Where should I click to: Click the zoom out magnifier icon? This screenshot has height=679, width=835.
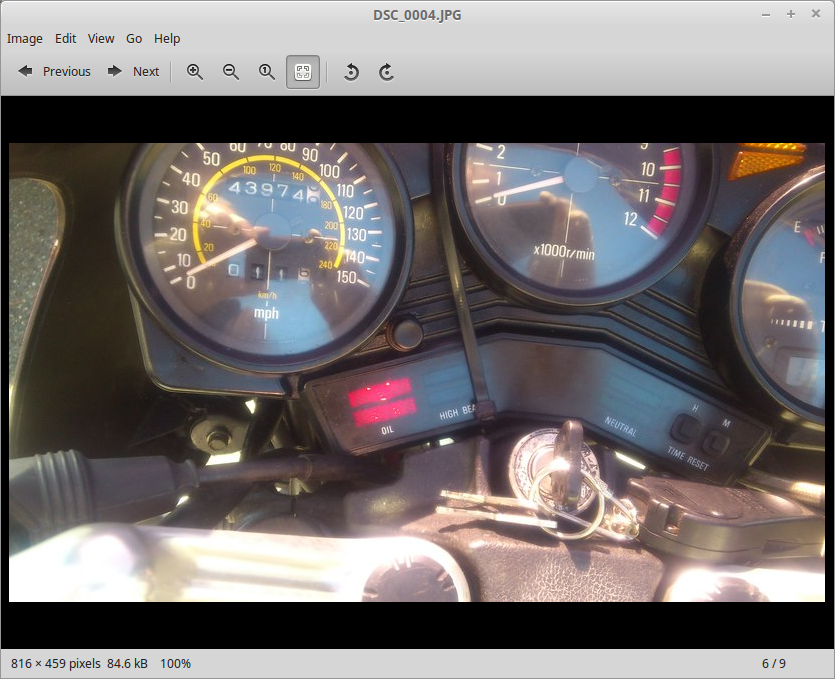point(231,71)
